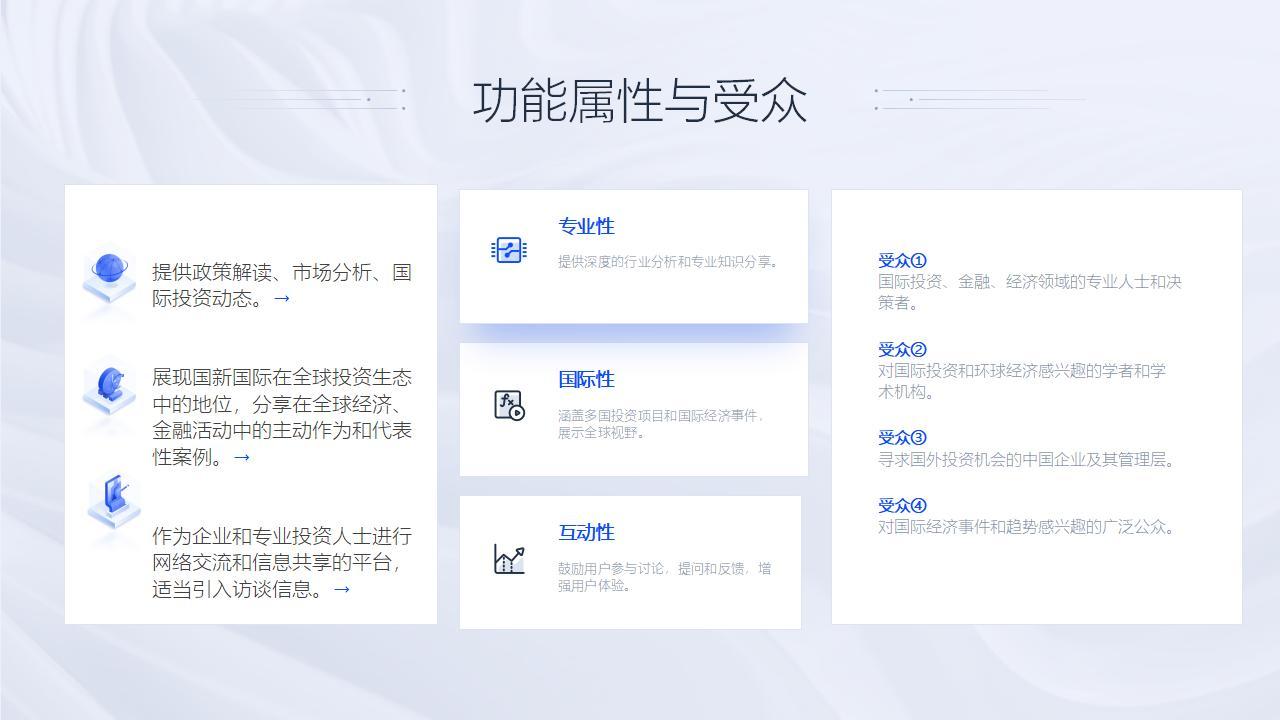Click the arrow after 适当引入访谈信息

pos(342,589)
